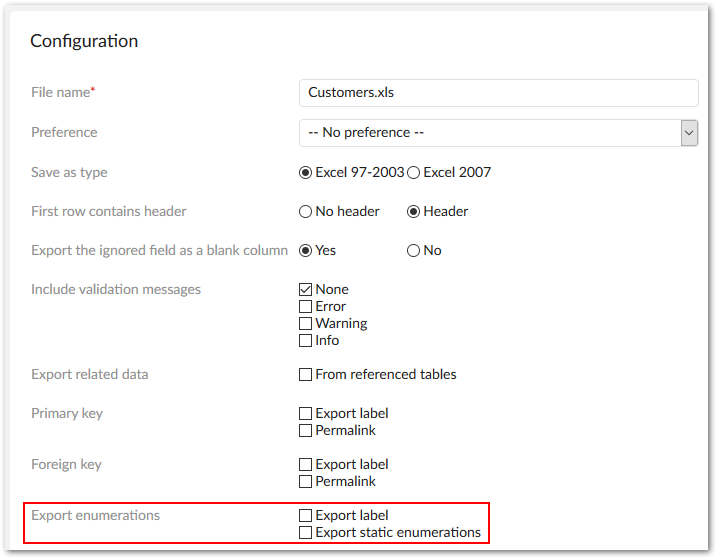
Task: Enable Export label for Foreign key
Action: tap(306, 464)
